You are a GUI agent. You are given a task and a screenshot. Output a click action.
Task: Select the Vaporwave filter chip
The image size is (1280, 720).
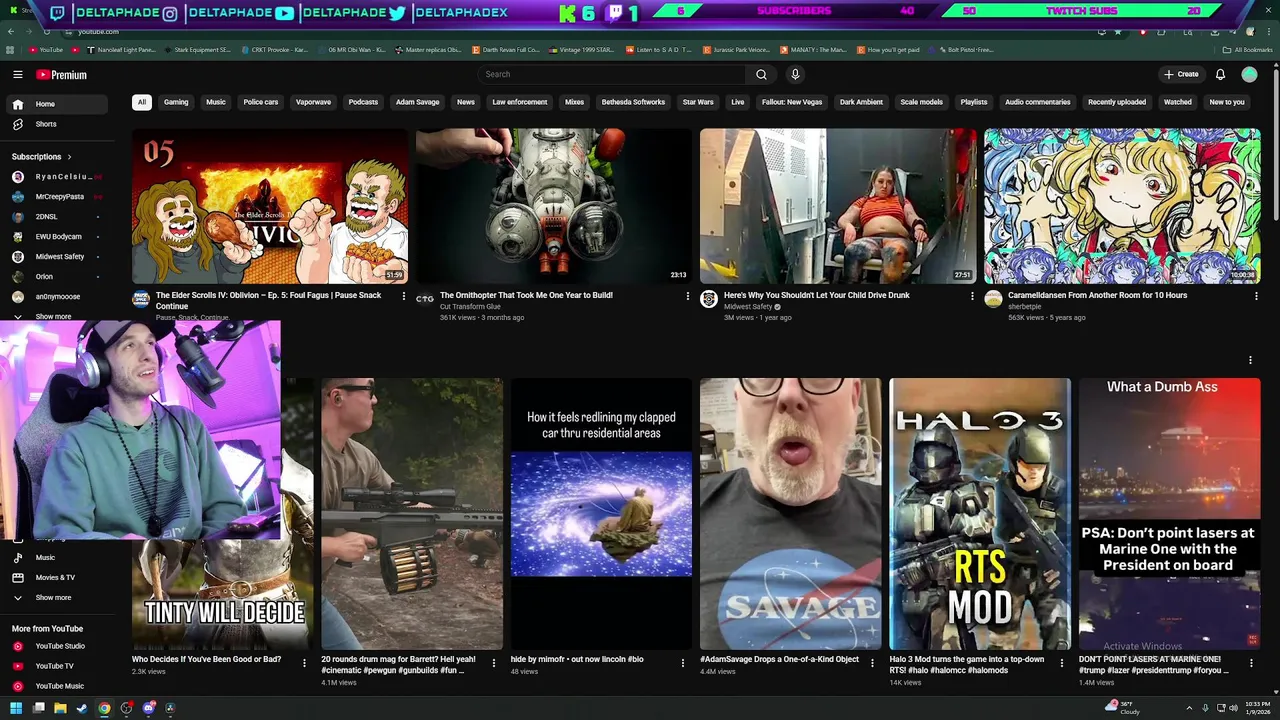[x=313, y=102]
